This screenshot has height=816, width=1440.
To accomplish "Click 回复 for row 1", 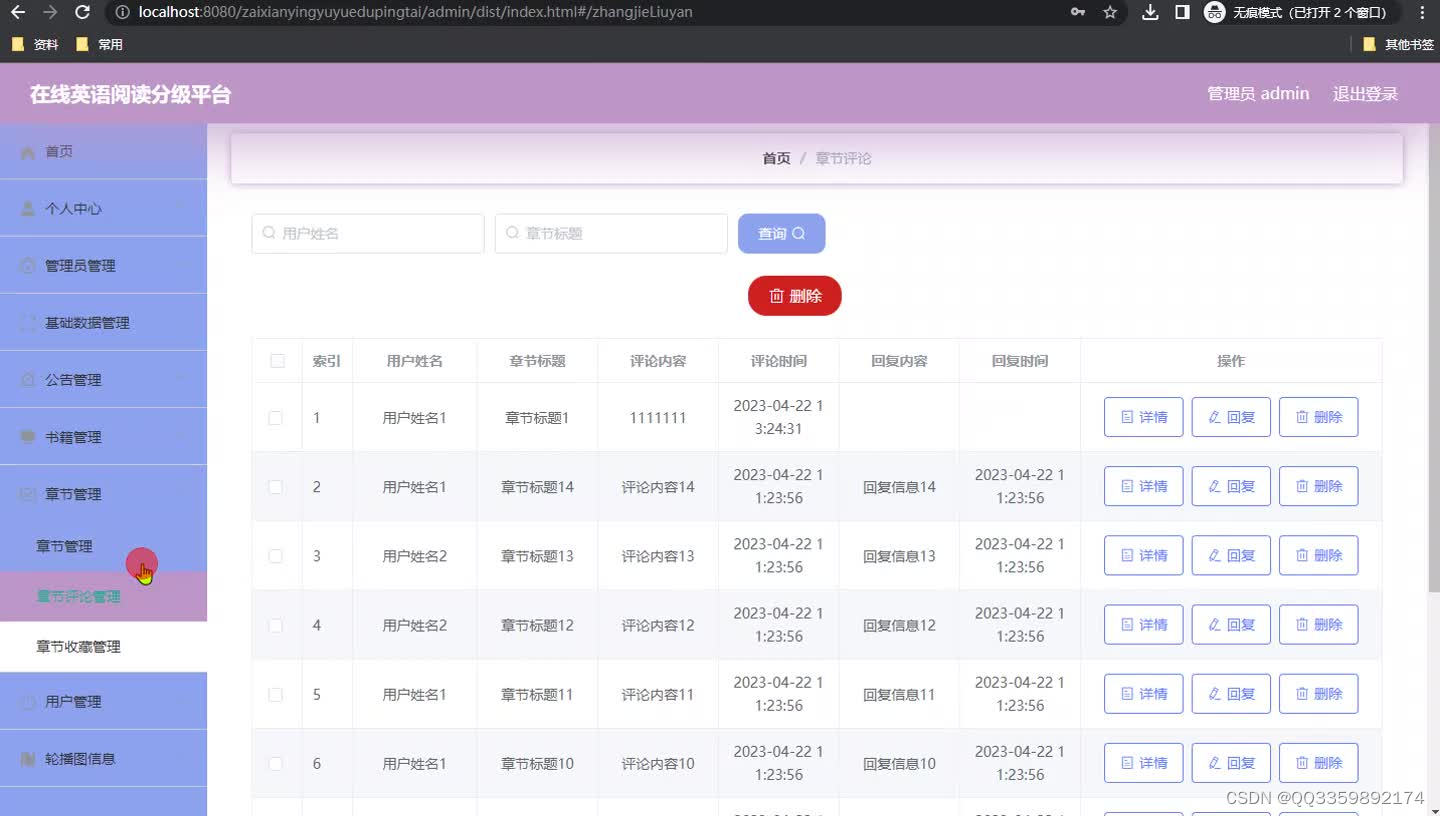I will [x=1231, y=417].
